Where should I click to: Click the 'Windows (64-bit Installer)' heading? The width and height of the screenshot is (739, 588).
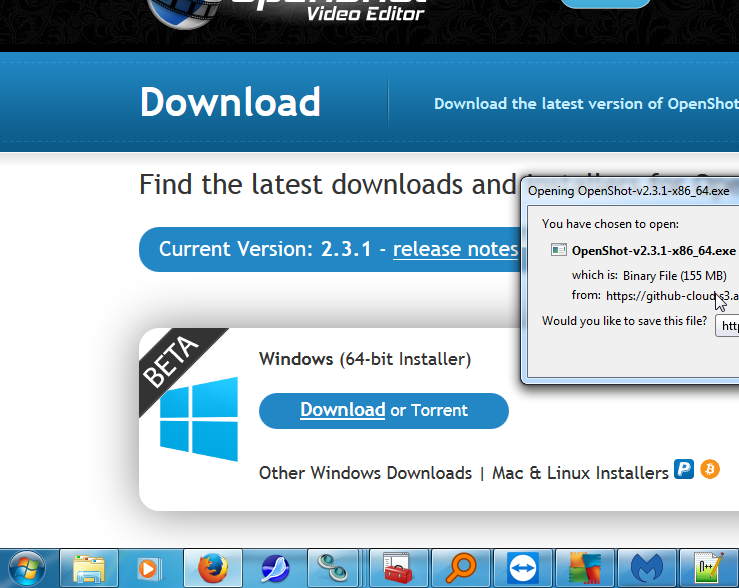[x=365, y=359]
